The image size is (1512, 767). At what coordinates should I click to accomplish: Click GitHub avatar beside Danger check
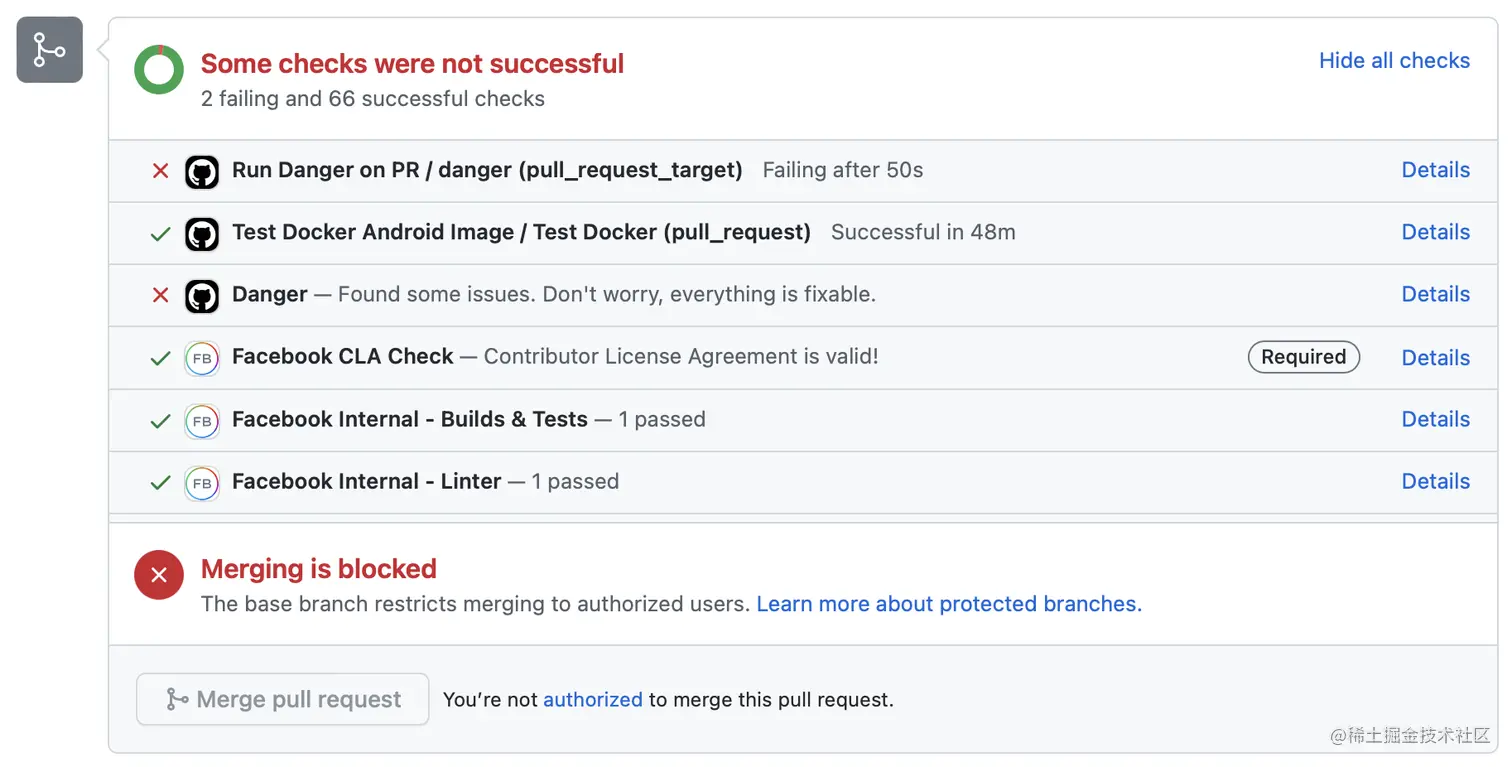[x=202, y=296]
